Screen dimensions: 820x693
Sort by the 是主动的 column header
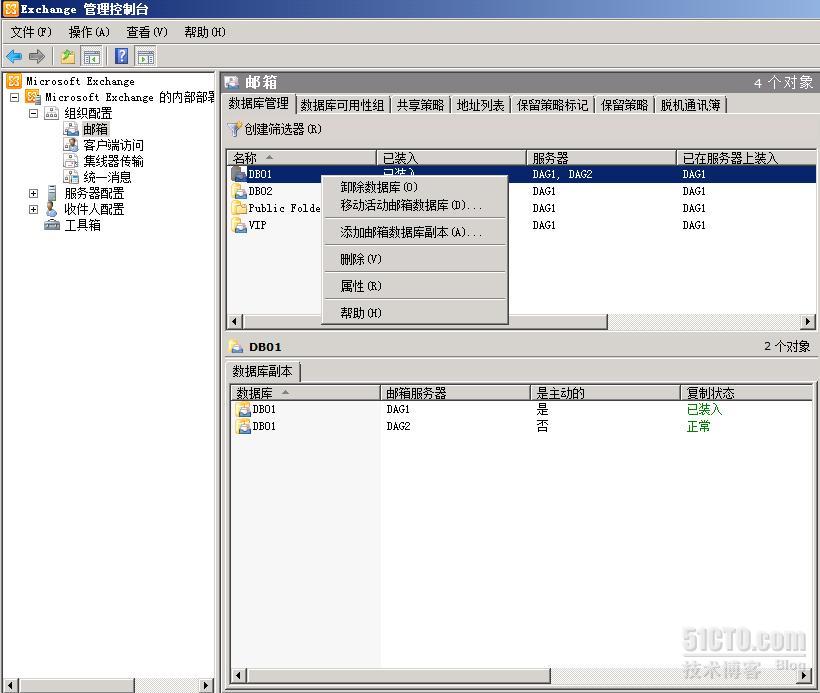[605, 393]
